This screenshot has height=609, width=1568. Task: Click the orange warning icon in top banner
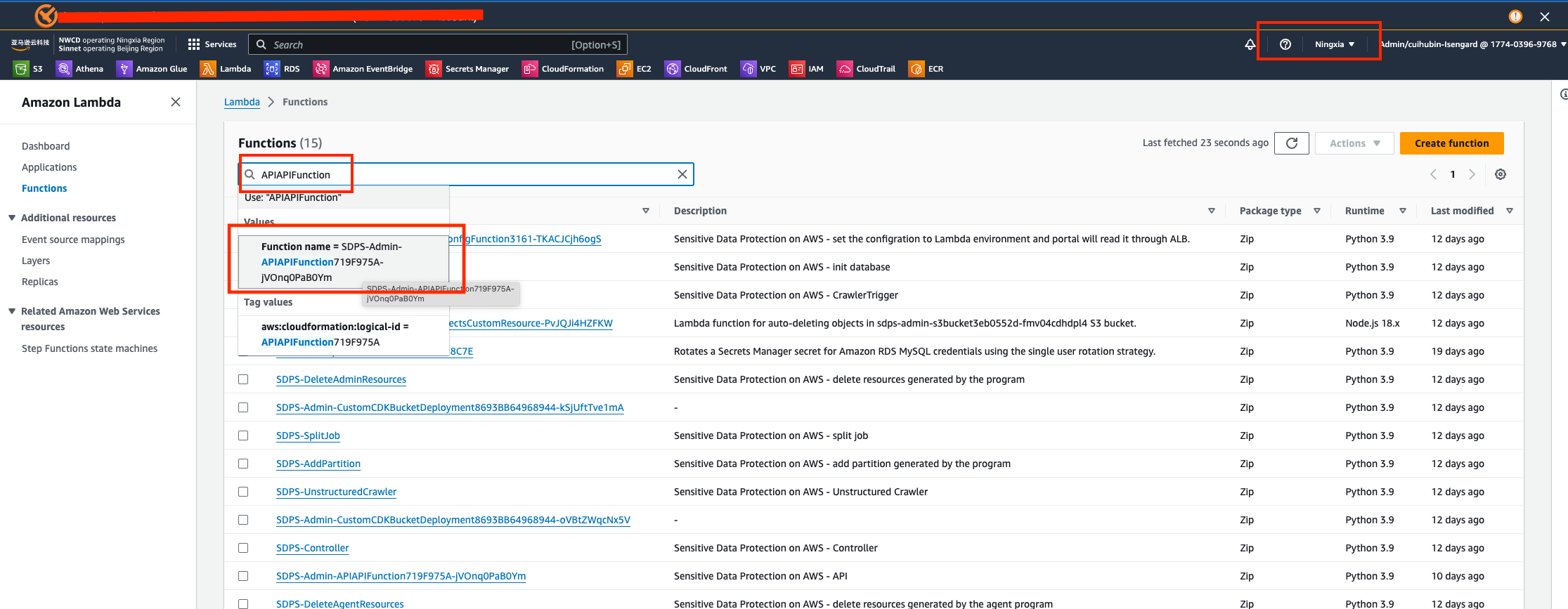[1515, 16]
